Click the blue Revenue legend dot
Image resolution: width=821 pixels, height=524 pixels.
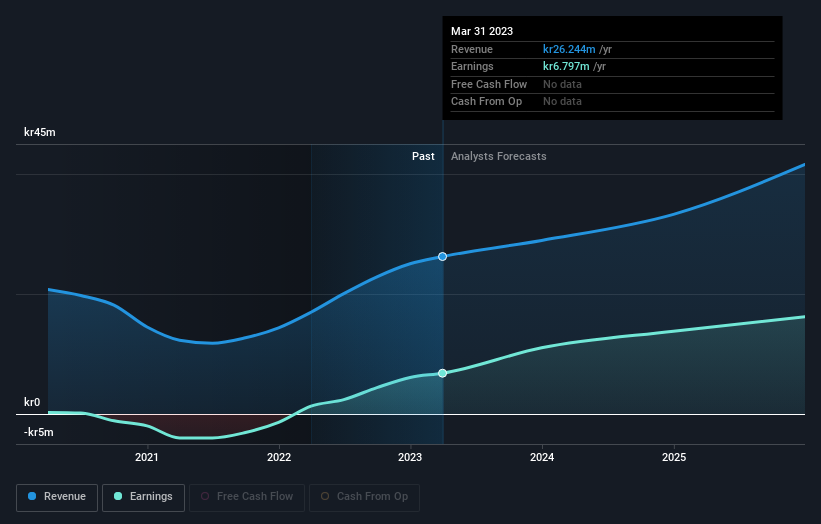32,496
